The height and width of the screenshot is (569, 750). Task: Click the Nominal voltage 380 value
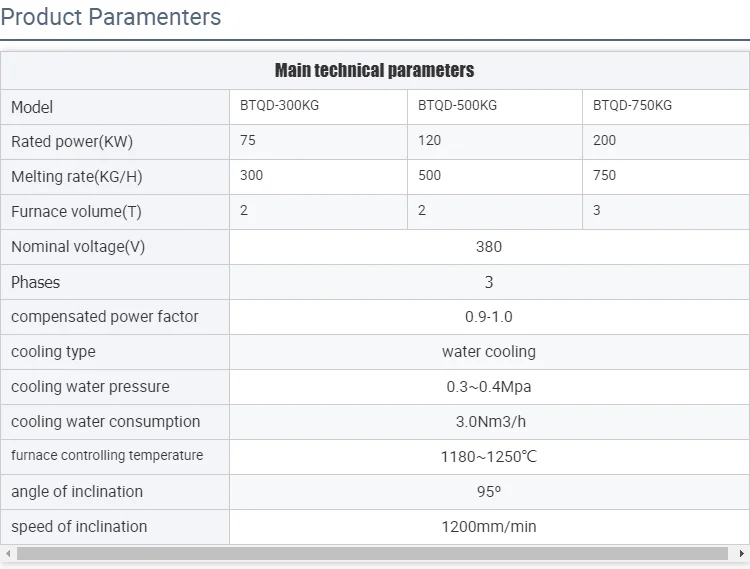(x=489, y=247)
